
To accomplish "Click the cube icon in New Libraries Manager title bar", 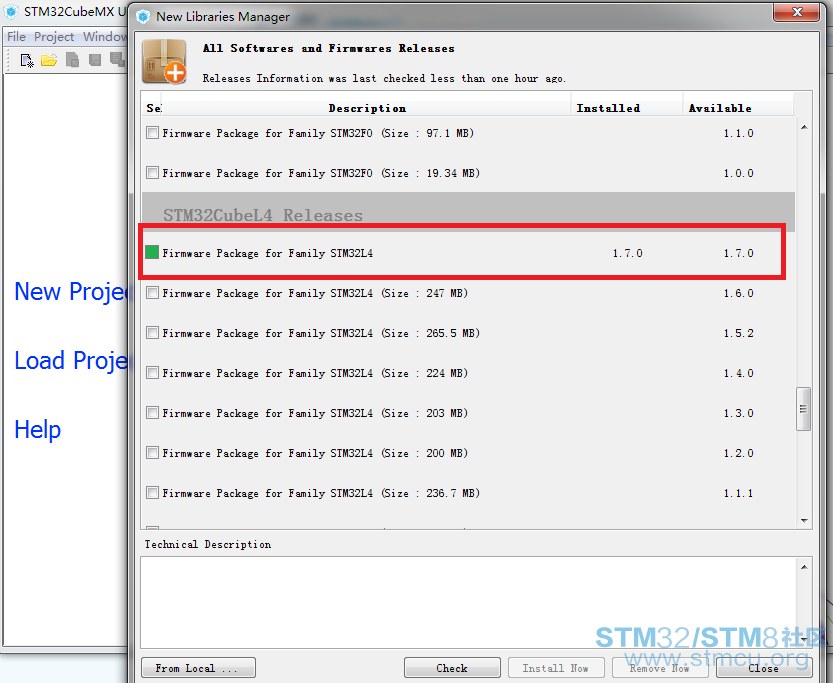I will click(x=143, y=16).
